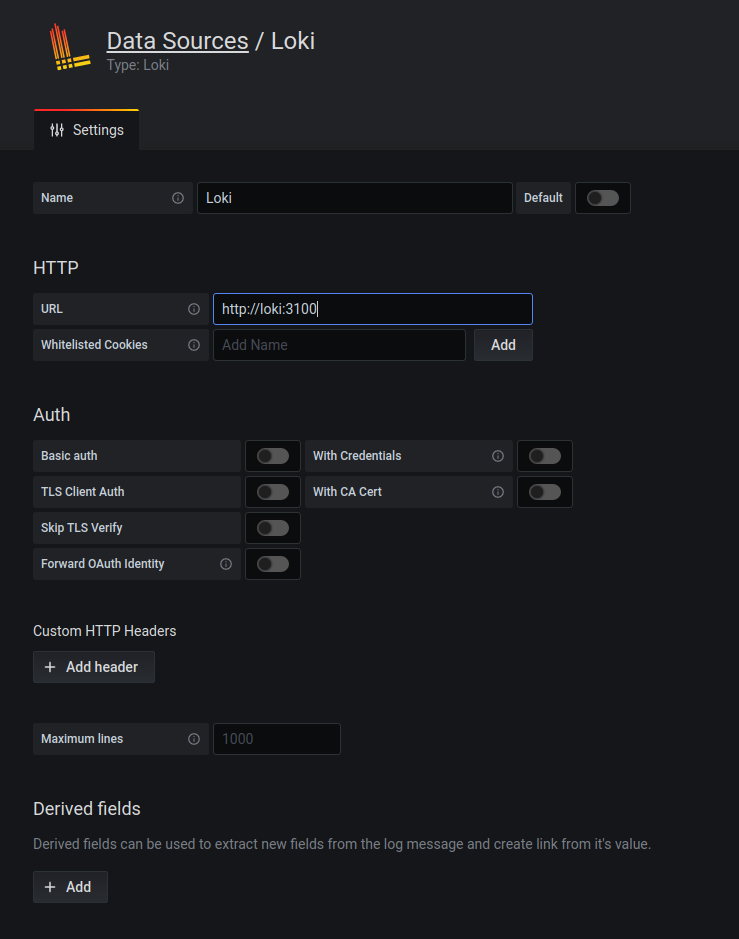Click the Skip TLS Verify label
The width and height of the screenshot is (739, 939).
coord(81,528)
